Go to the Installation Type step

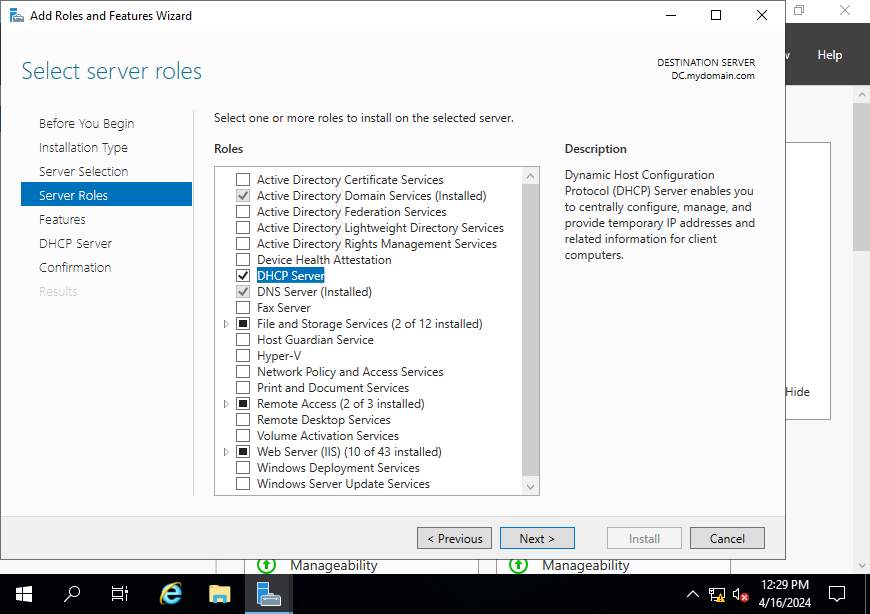coord(83,148)
